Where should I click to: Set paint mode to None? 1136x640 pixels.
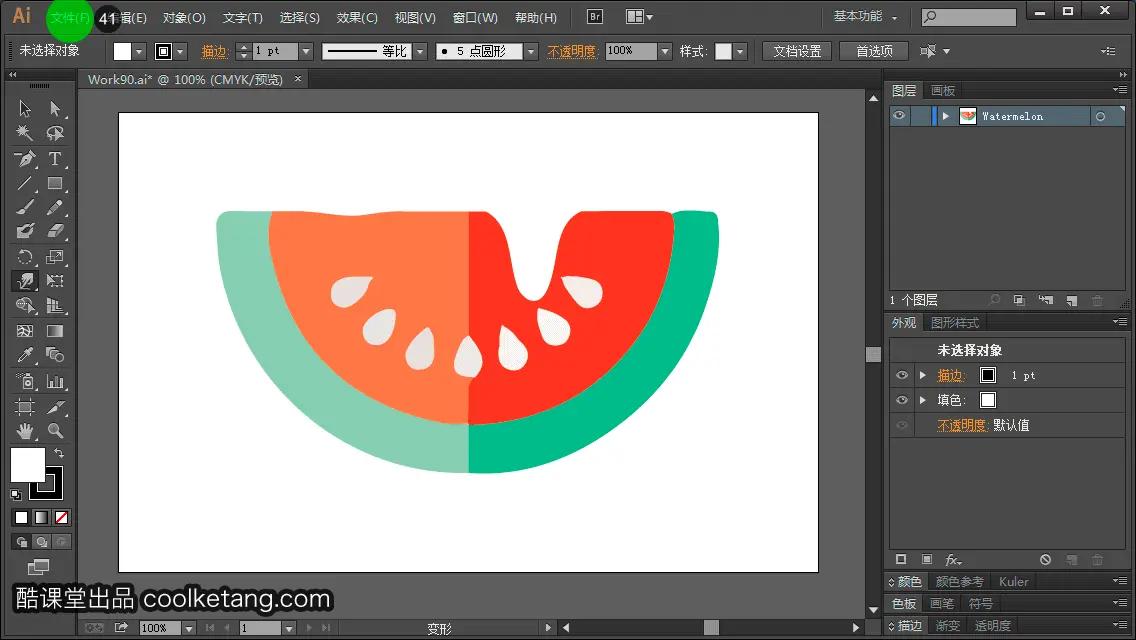pyautogui.click(x=62, y=518)
